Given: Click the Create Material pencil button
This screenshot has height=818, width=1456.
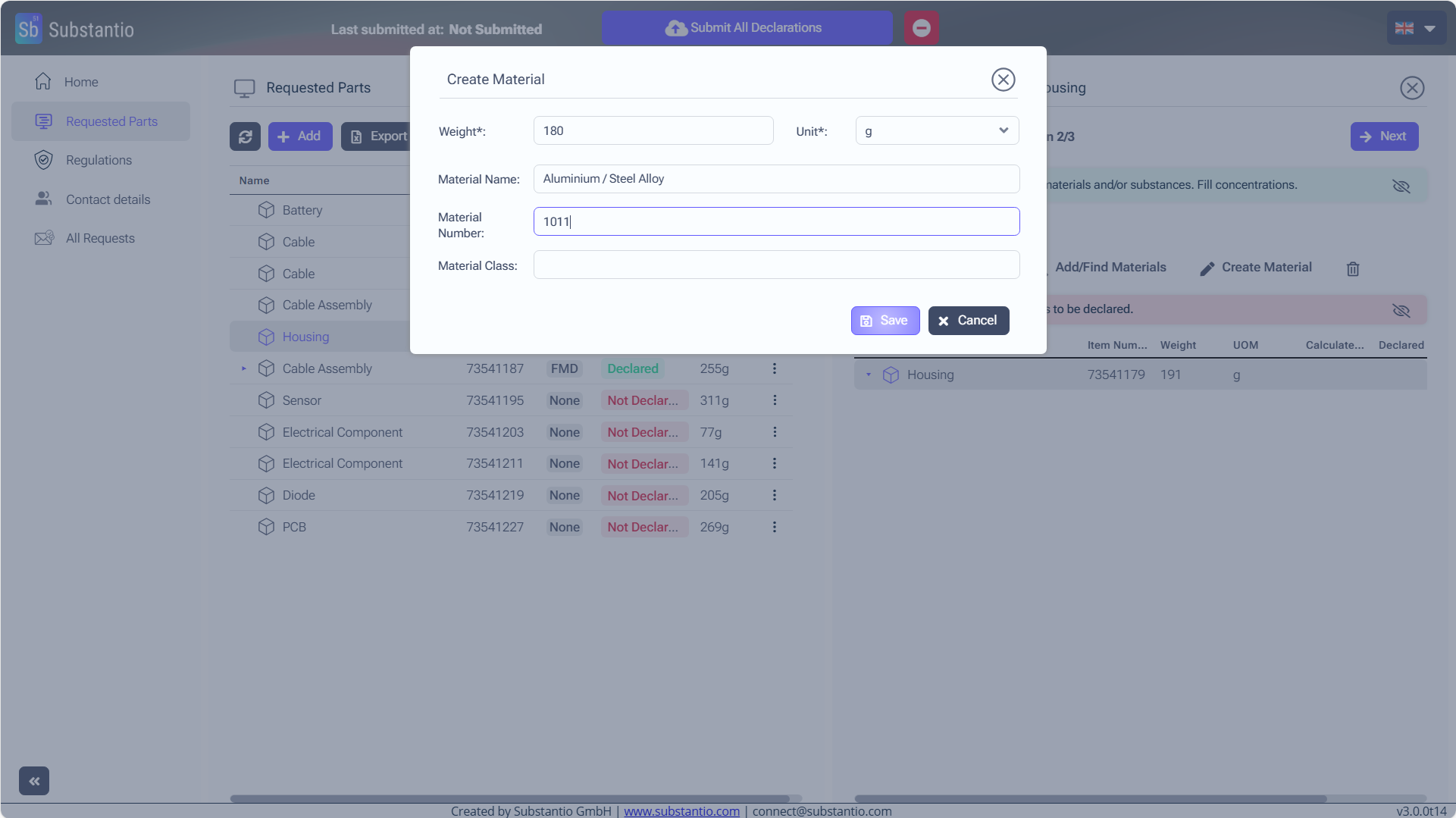Looking at the screenshot, I should click(1256, 268).
